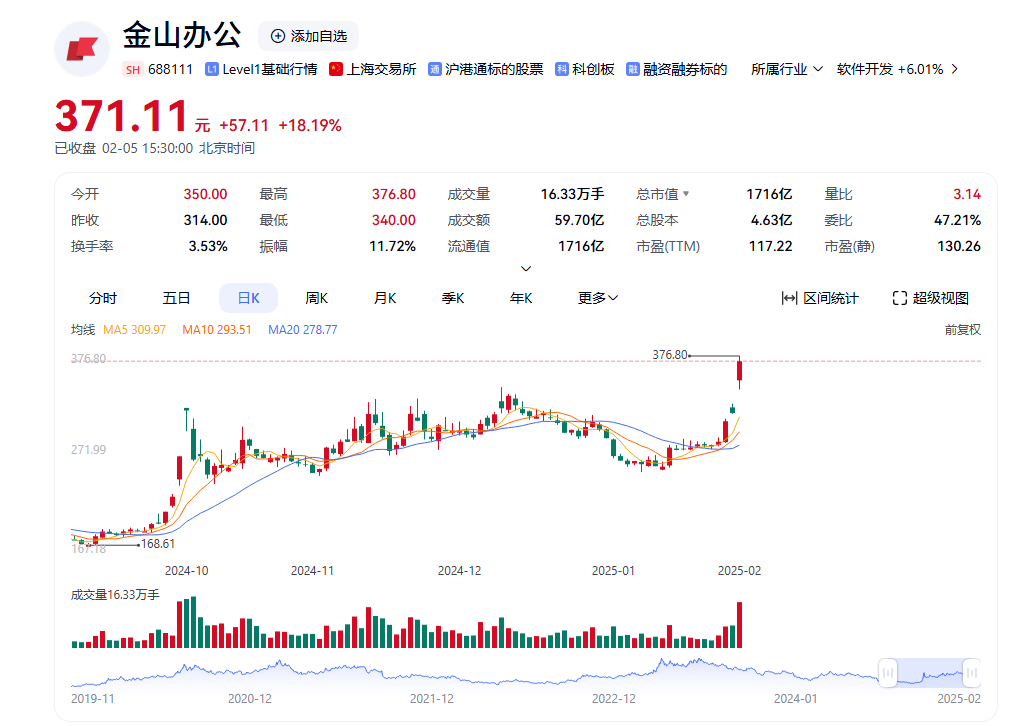The height and width of the screenshot is (726, 1009).
Task: Open the 总市值 dropdown triangle
Action: tap(686, 194)
